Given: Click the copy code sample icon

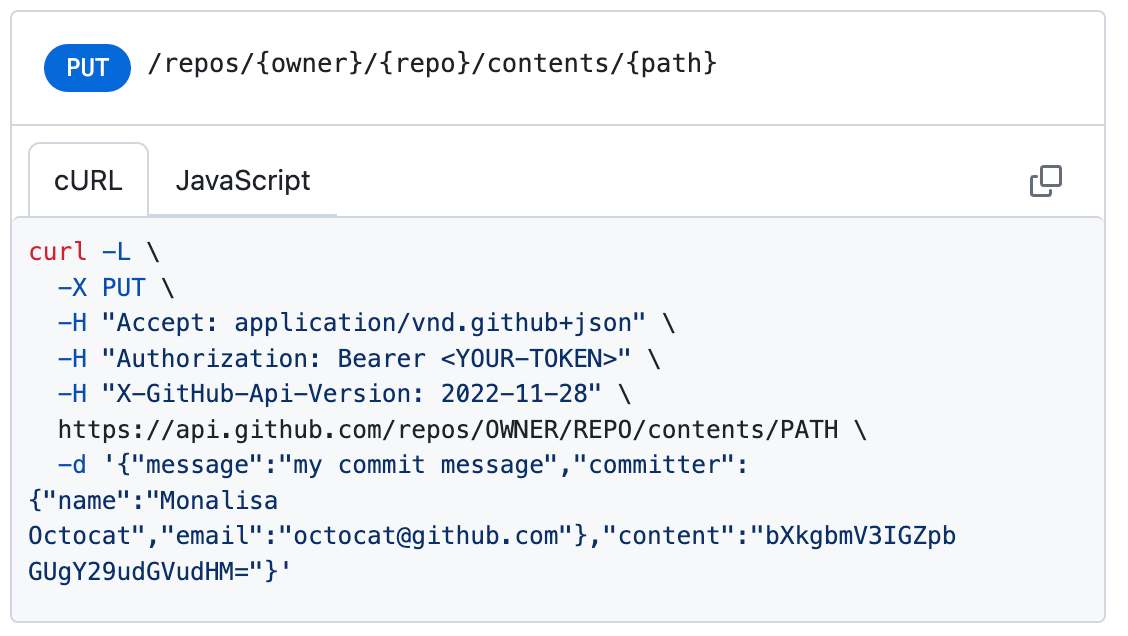Looking at the screenshot, I should pyautogui.click(x=1045, y=181).
